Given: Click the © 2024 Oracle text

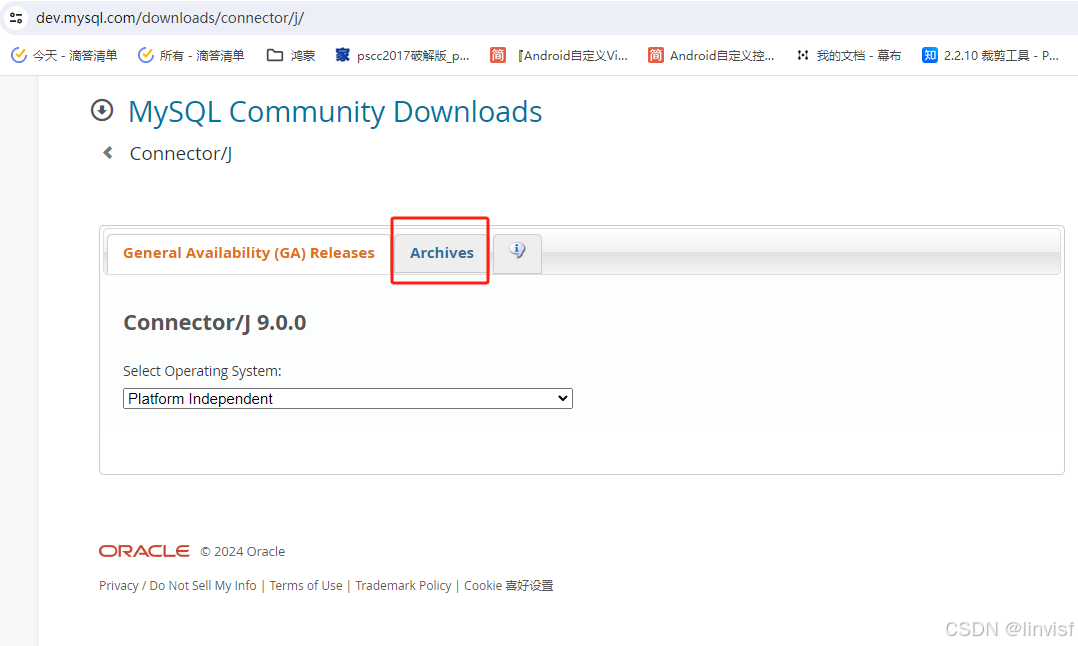Looking at the screenshot, I should (x=243, y=552).
